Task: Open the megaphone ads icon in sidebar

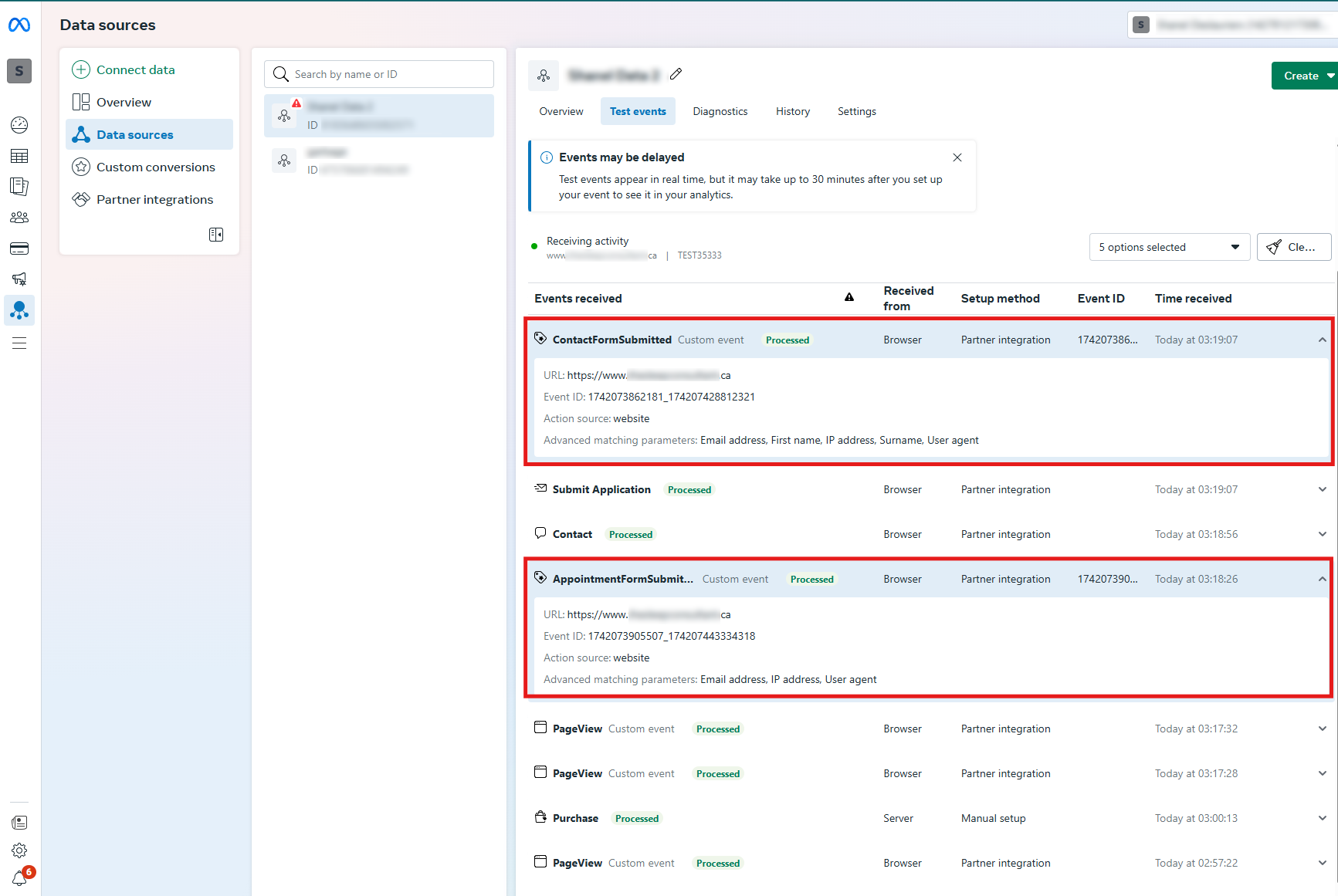Action: tap(19, 279)
